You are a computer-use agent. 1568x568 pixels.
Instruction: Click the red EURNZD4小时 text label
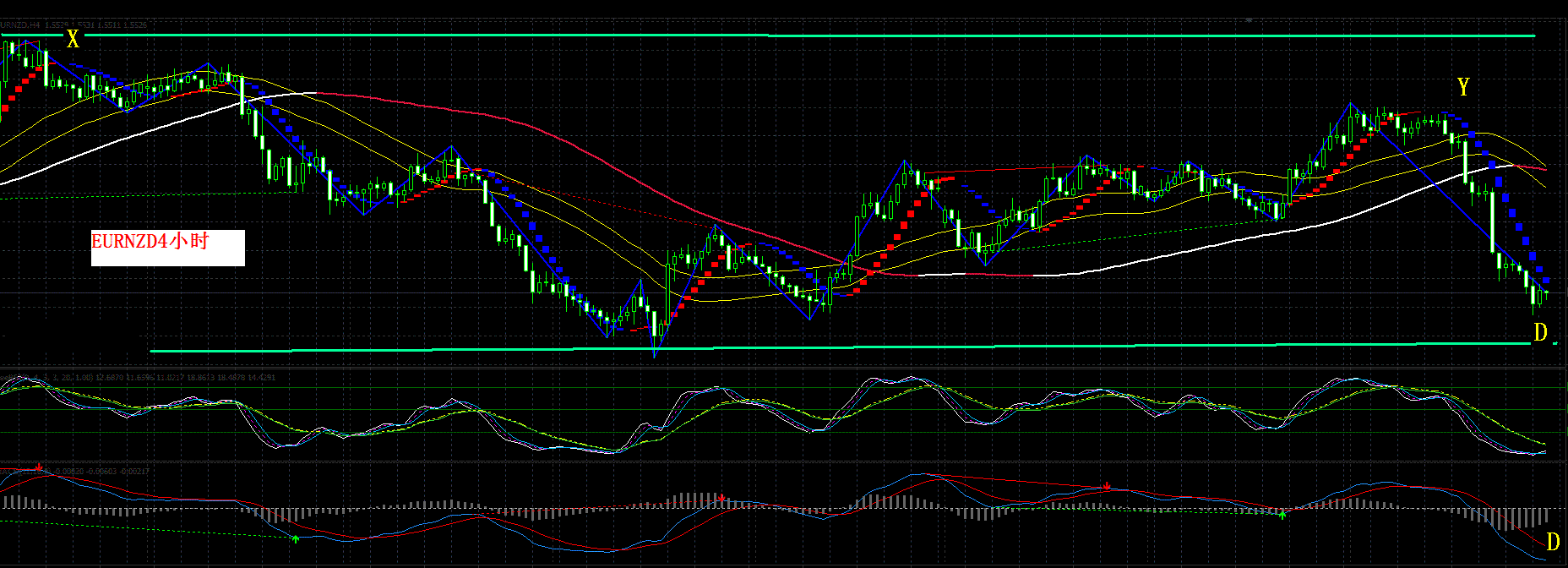[150, 242]
